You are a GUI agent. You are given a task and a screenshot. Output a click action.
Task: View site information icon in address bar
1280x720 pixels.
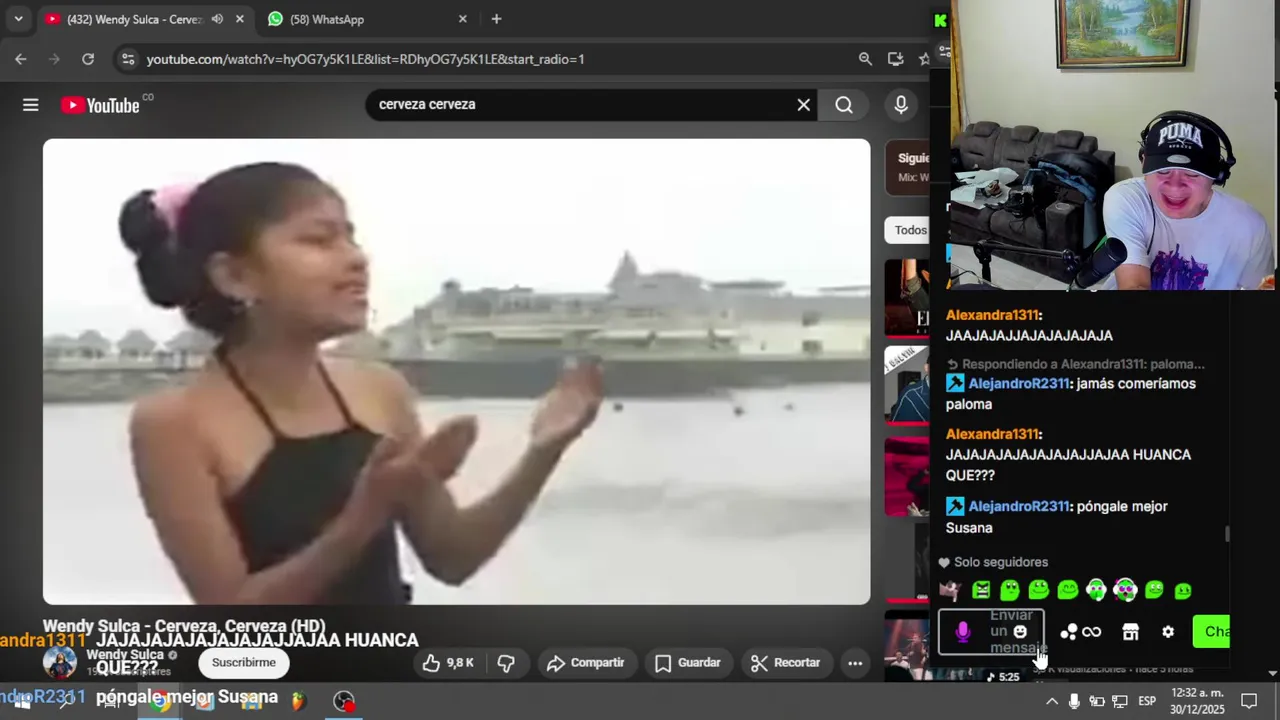point(127,59)
